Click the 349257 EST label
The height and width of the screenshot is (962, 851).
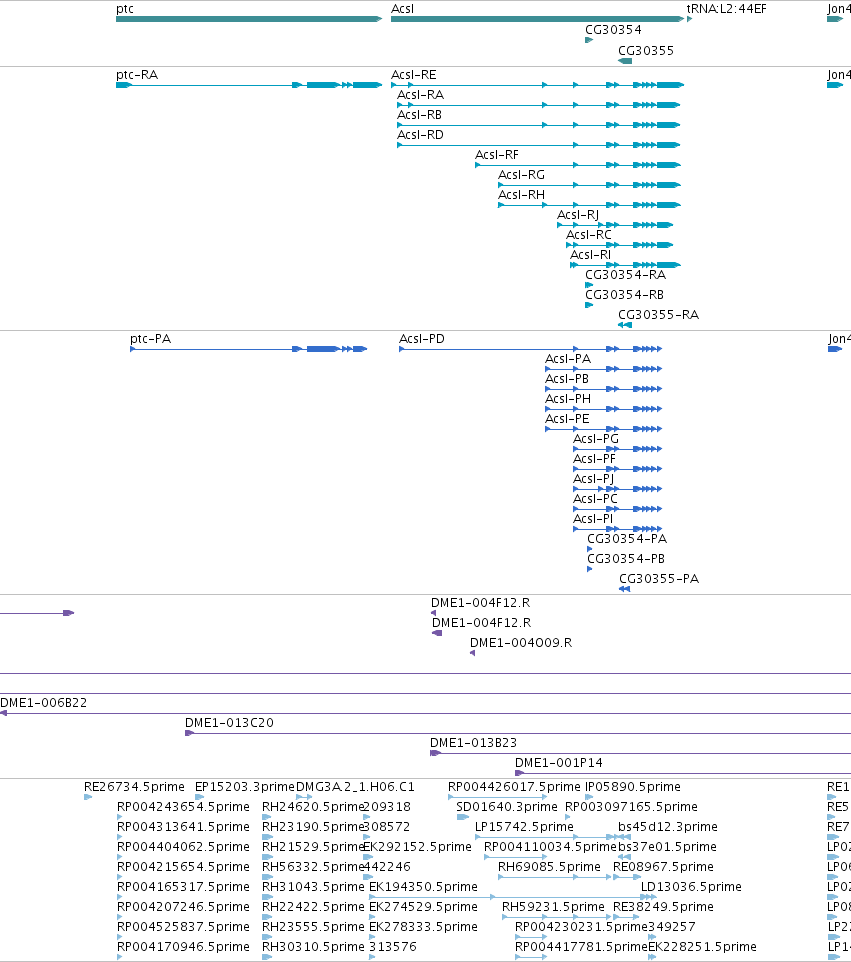(672, 926)
